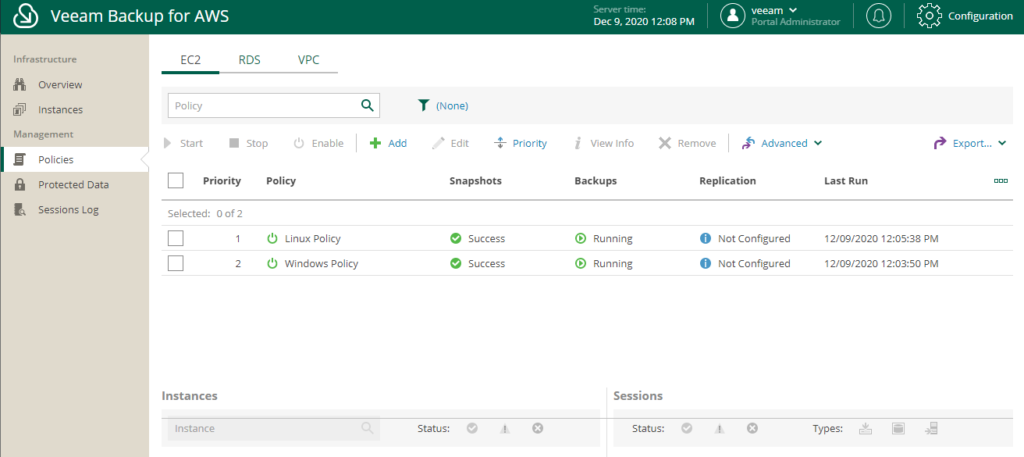Click the Linux Policy name
Viewport: 1024px width, 457px height.
point(313,239)
